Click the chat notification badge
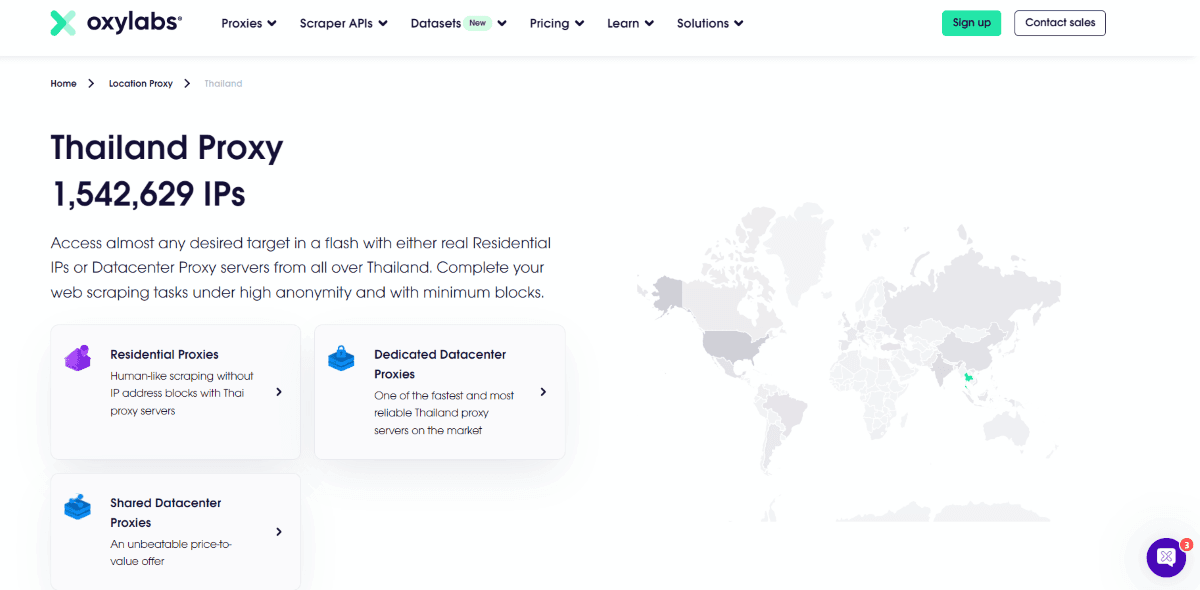The height and width of the screenshot is (590, 1200). tap(1186, 545)
